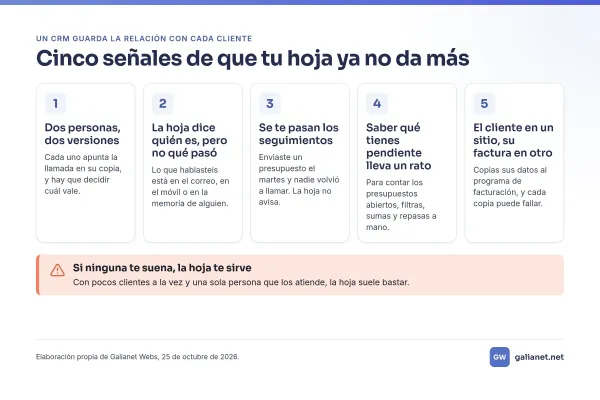
Task: Click the number 2 badge
Action: pyautogui.click(x=163, y=103)
